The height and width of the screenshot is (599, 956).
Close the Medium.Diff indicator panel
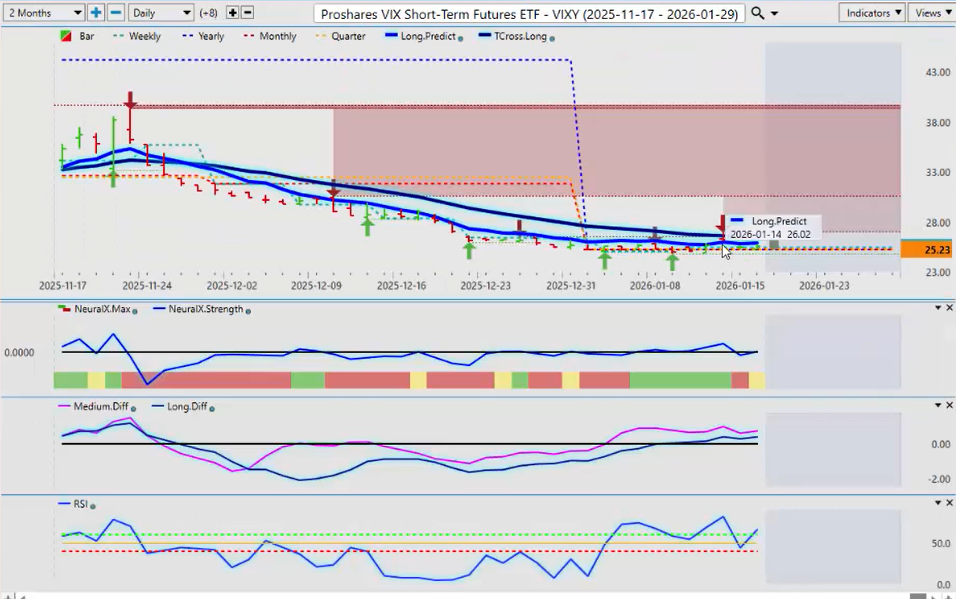point(949,405)
